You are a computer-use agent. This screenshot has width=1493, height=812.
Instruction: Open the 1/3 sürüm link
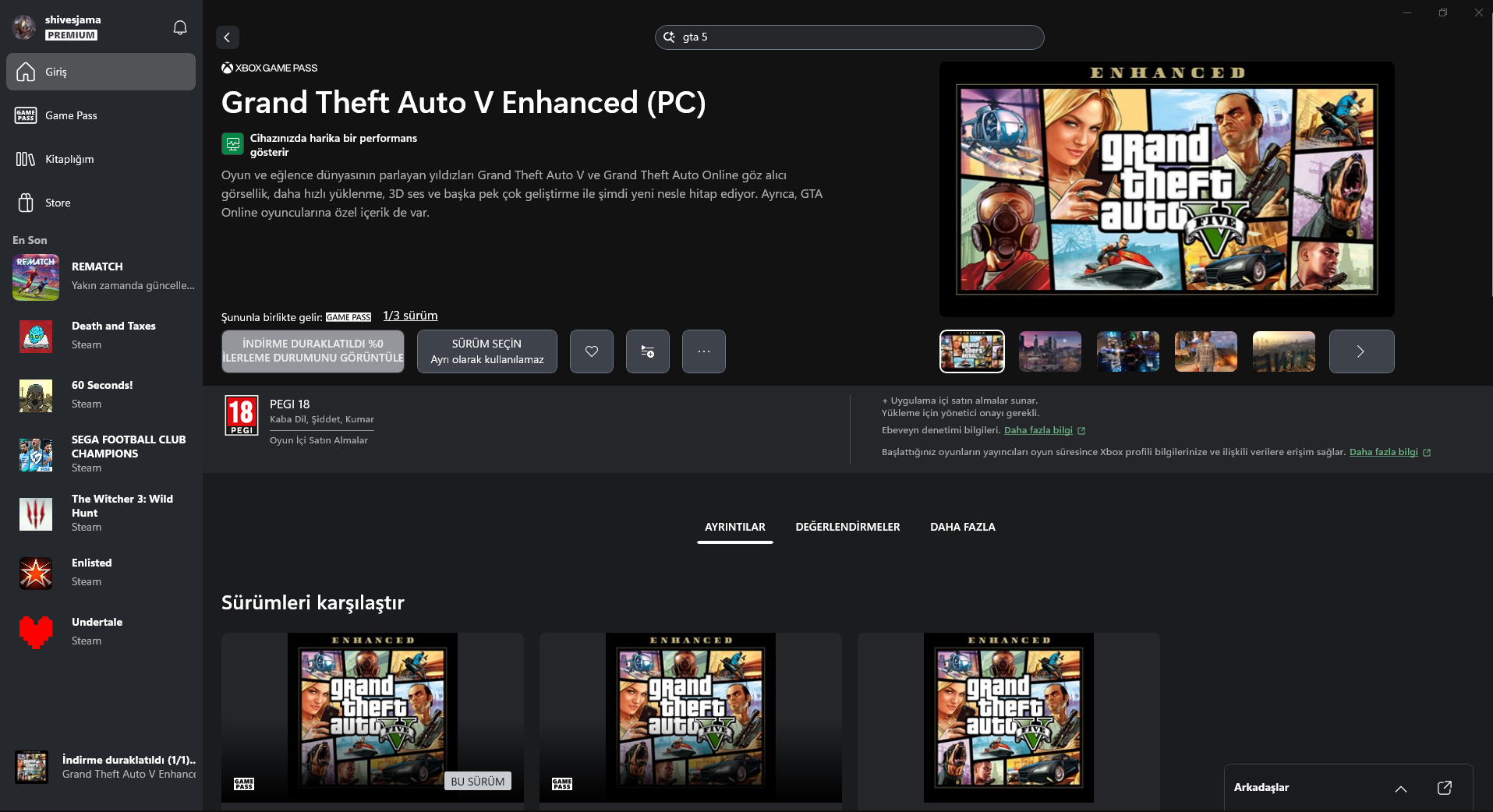pyautogui.click(x=410, y=316)
